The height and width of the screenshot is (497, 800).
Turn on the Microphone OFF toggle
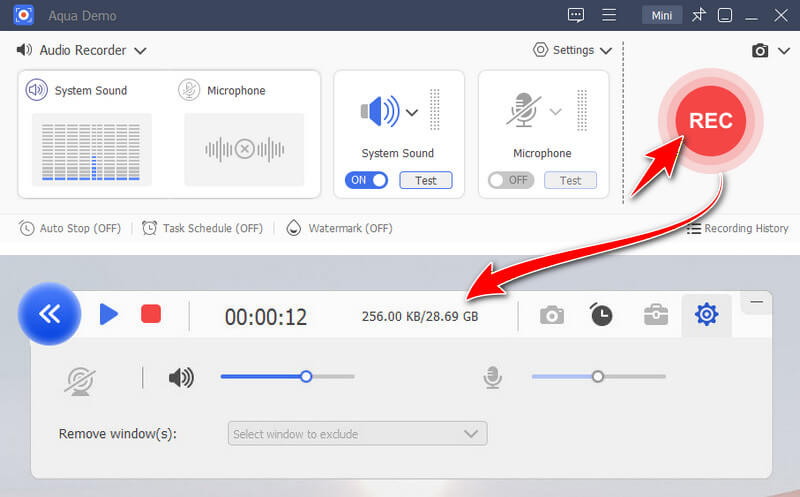point(511,180)
